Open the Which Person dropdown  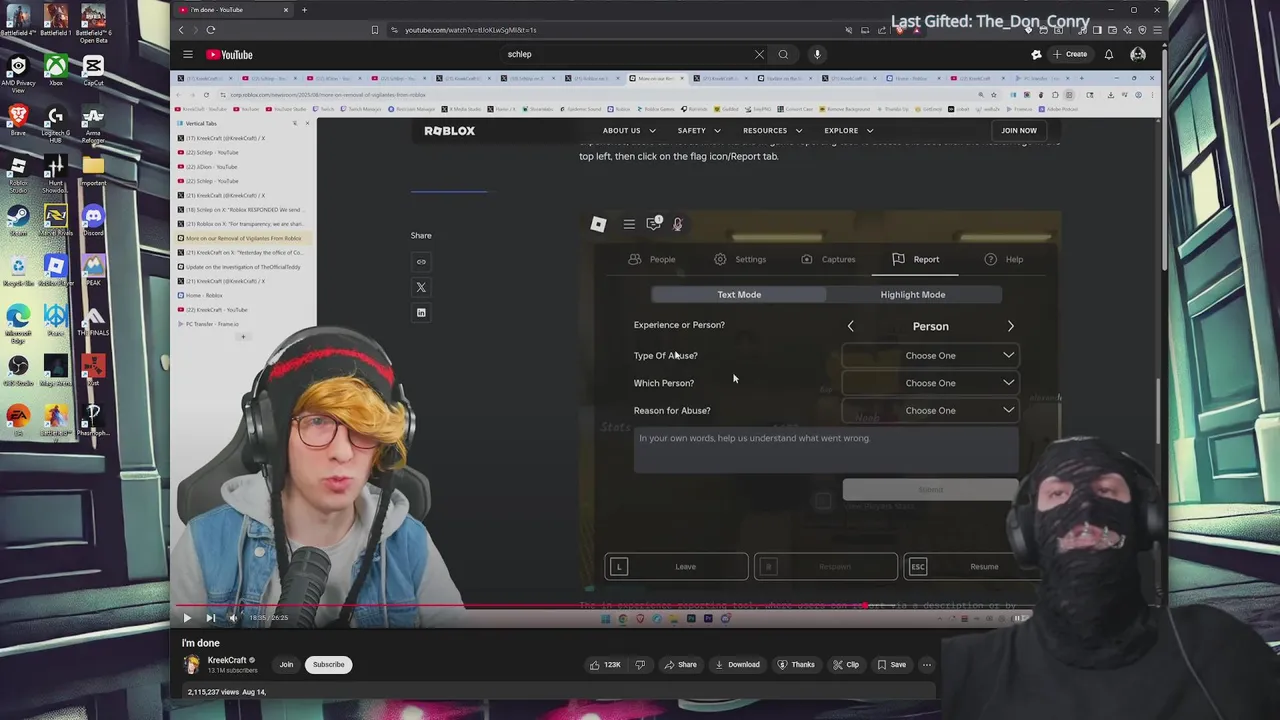[x=930, y=383]
